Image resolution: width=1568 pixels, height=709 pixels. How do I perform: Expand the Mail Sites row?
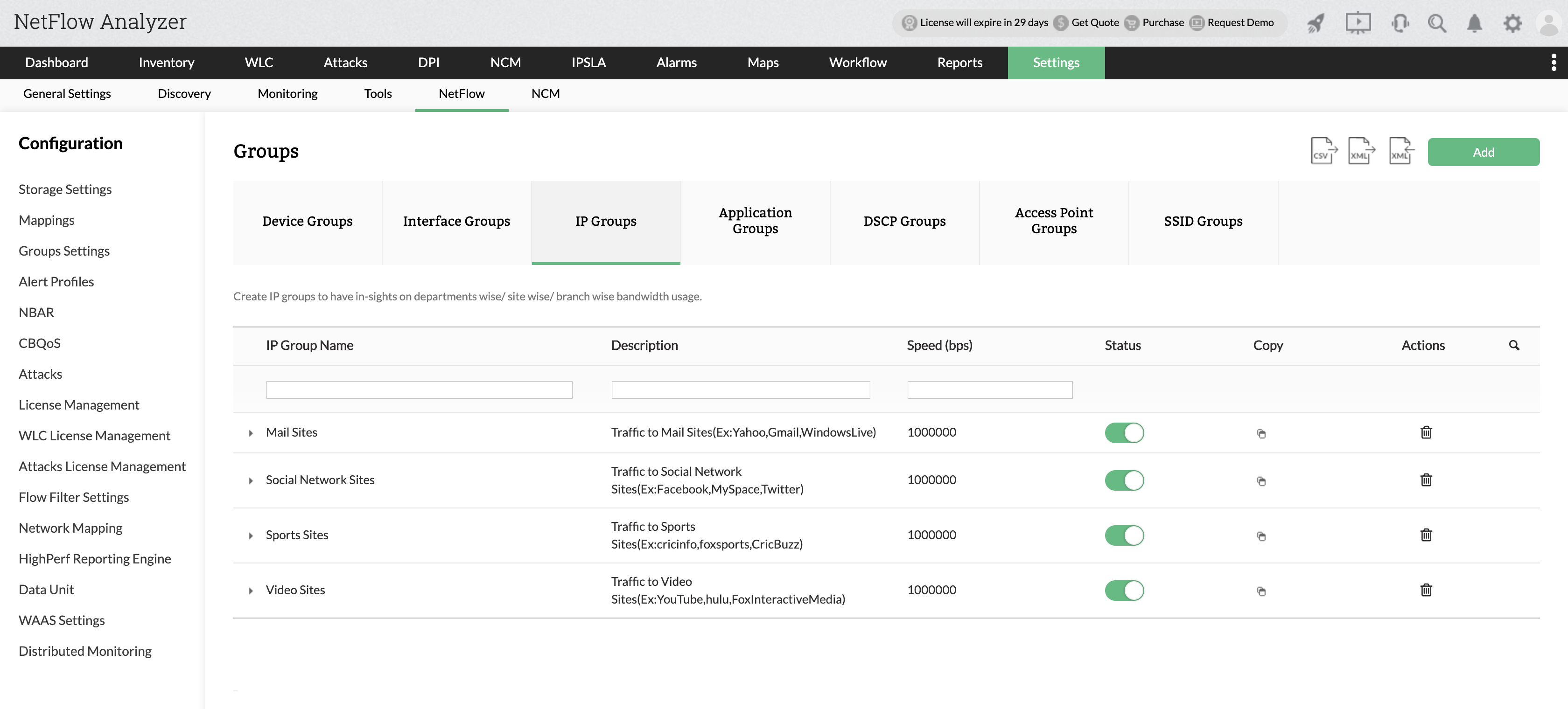(x=250, y=433)
